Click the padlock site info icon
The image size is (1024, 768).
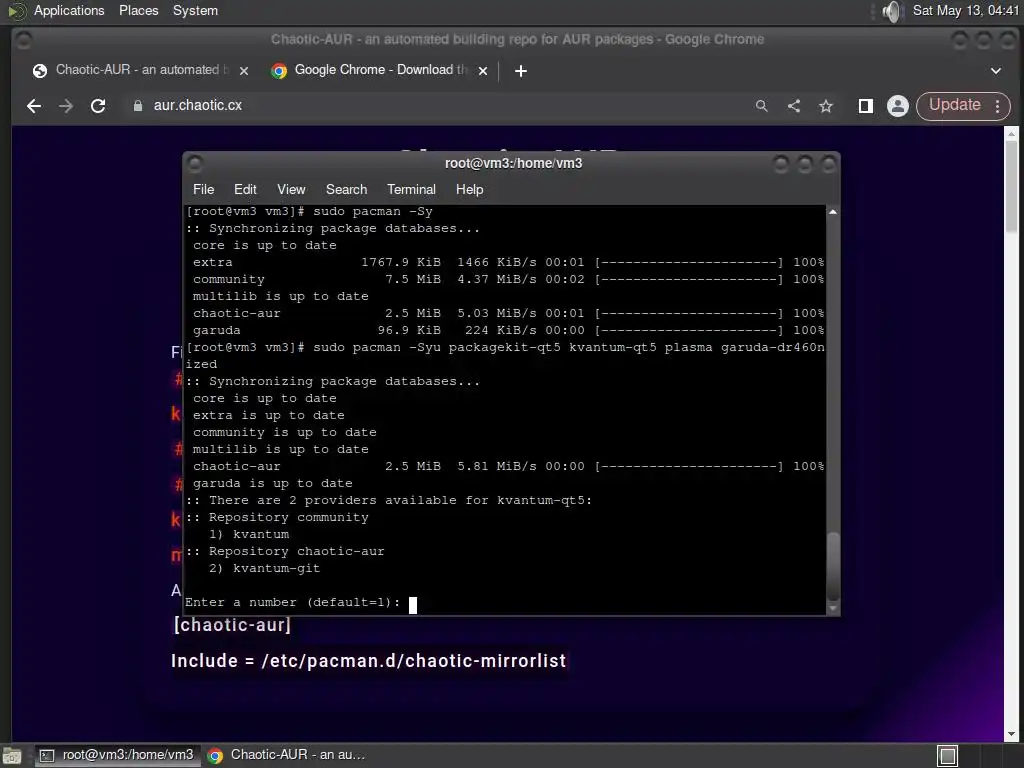pos(138,106)
